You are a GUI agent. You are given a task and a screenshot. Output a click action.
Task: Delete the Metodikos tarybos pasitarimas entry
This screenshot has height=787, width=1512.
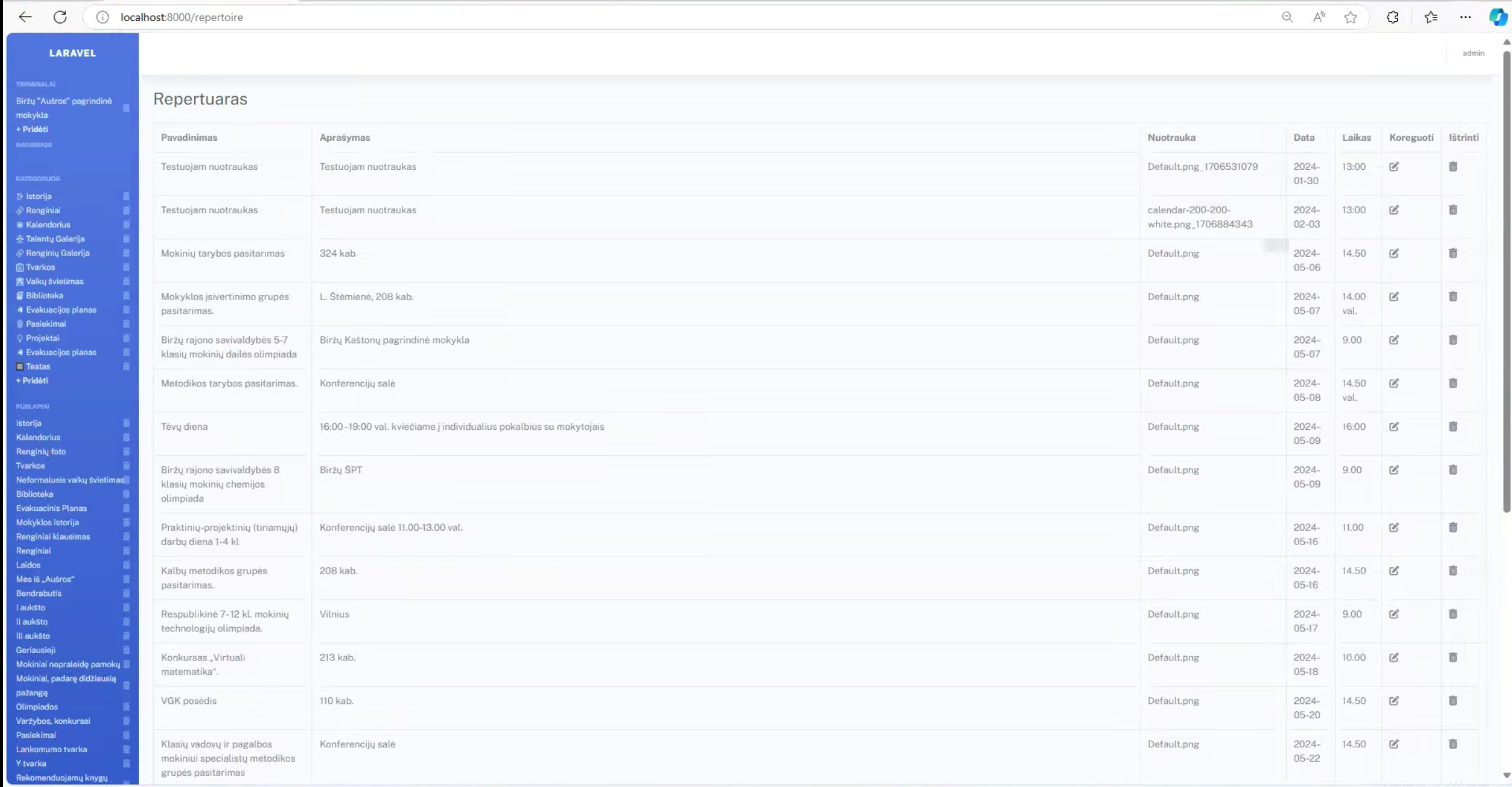(x=1452, y=383)
